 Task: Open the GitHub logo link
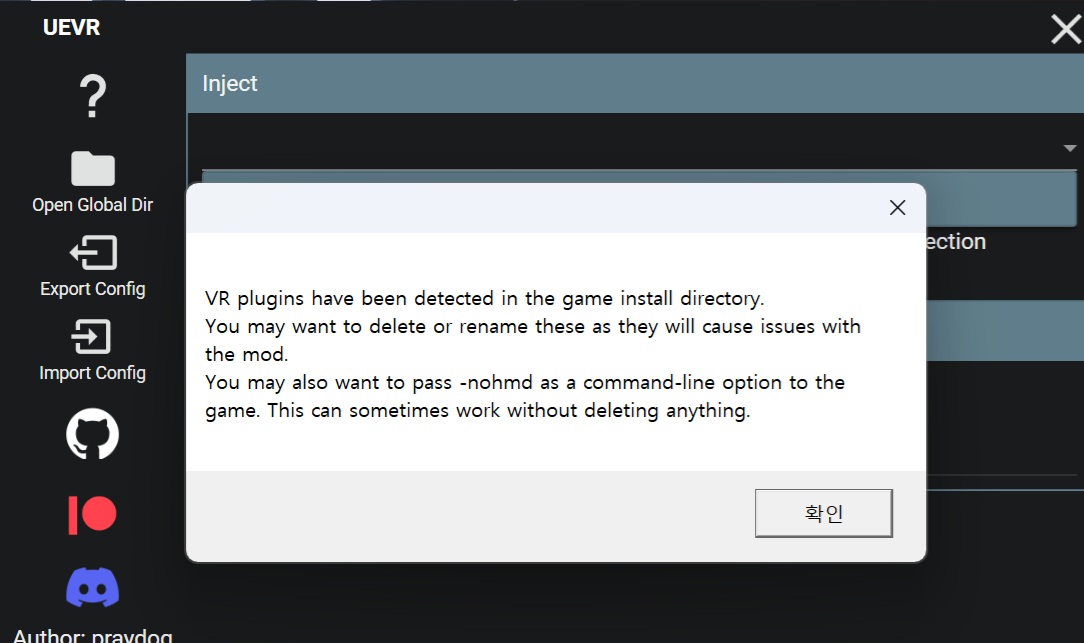(x=93, y=434)
